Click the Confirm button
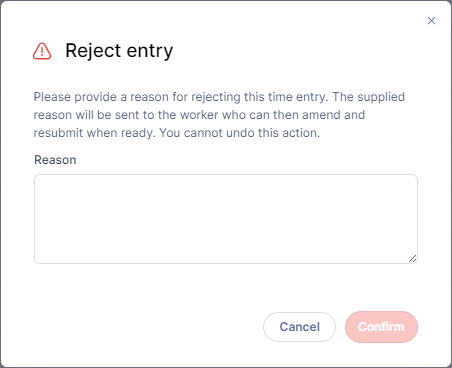 pyautogui.click(x=381, y=327)
